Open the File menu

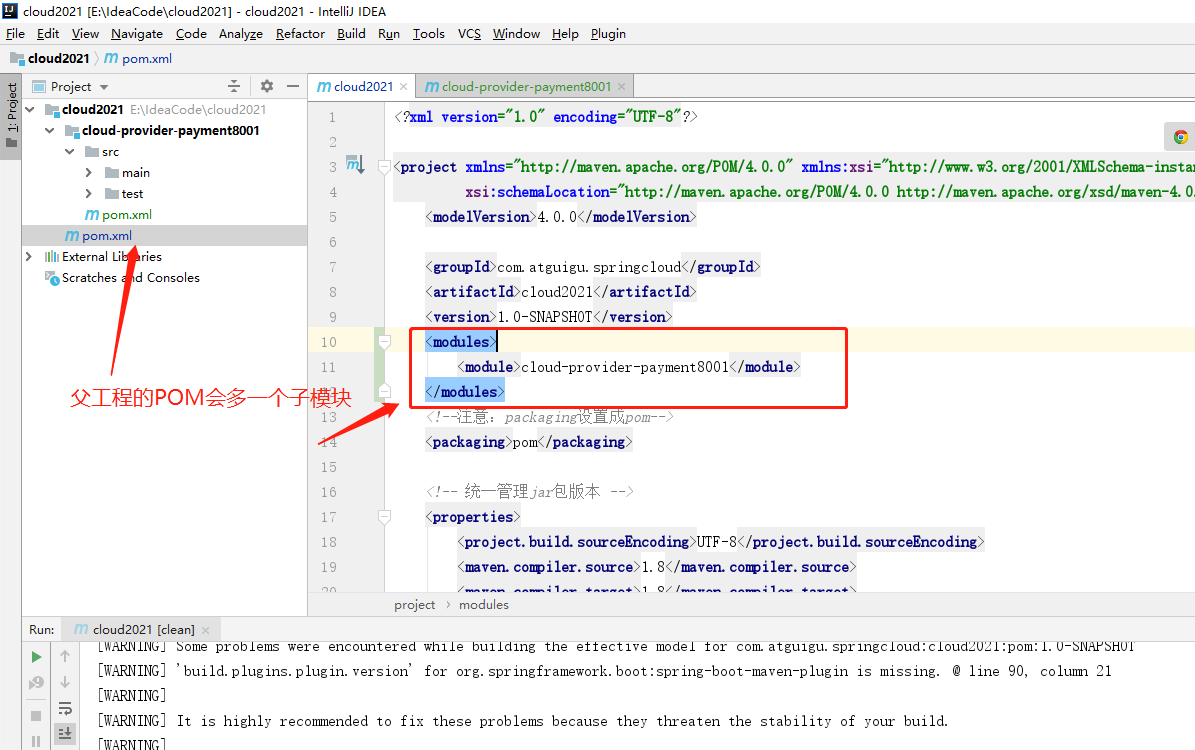15,34
